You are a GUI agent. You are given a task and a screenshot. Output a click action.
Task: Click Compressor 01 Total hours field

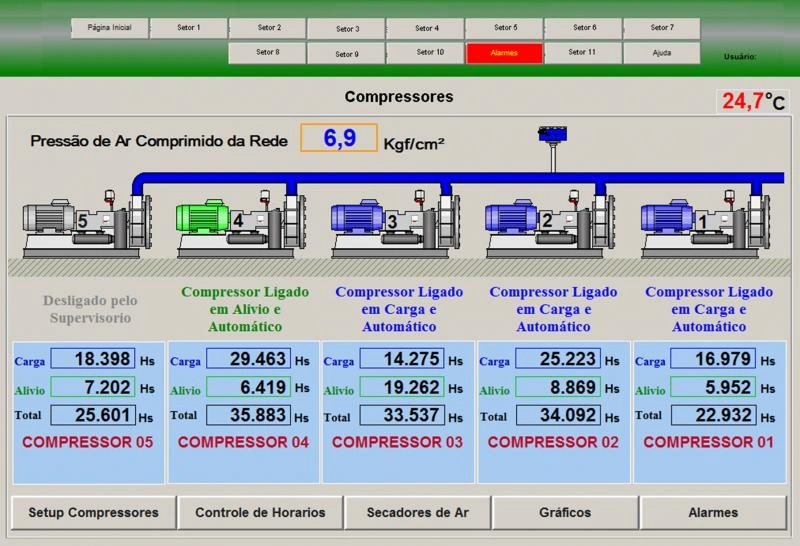712,415
